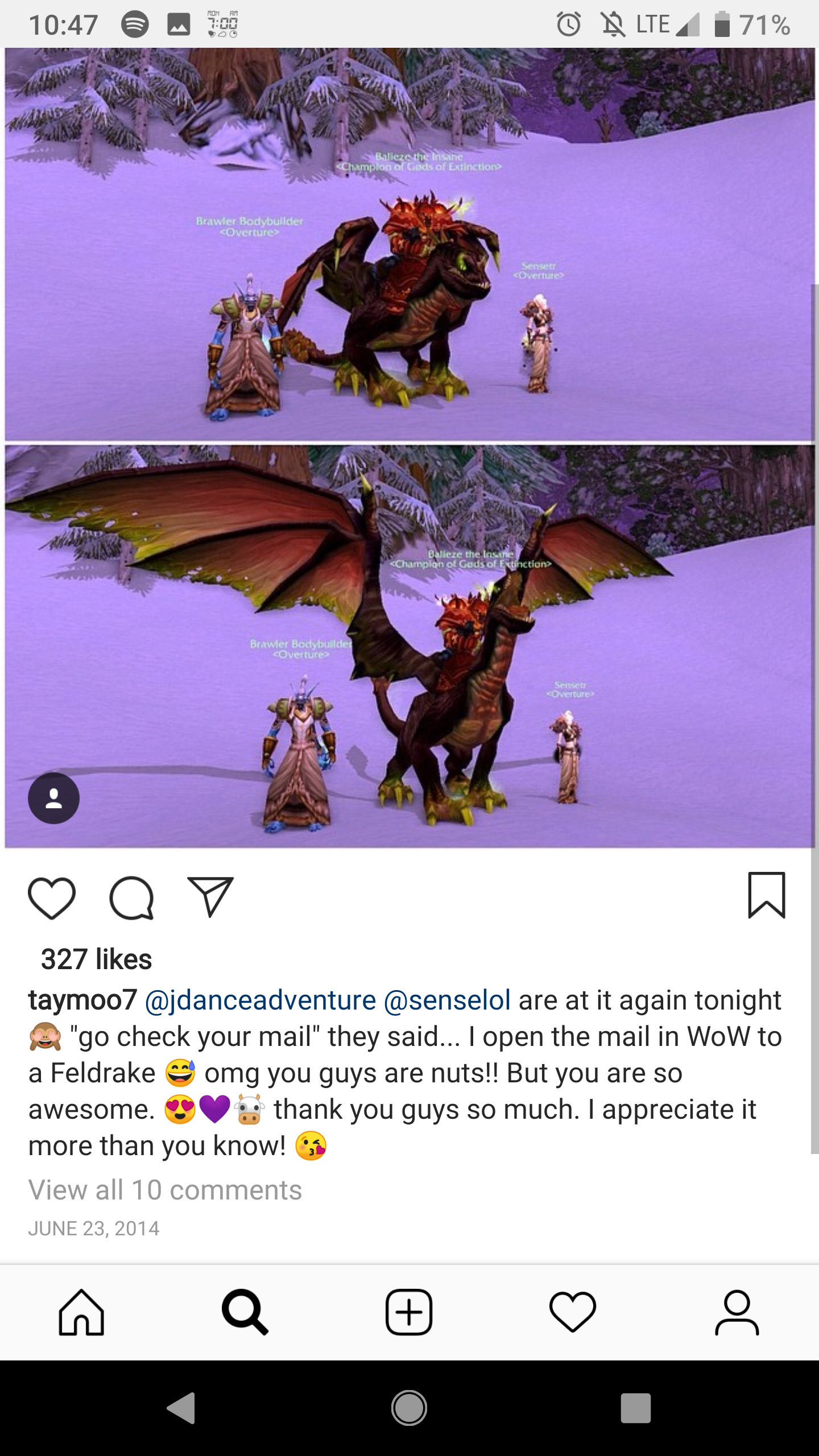The image size is (819, 1456).
Task: Tap Android home circle button
Action: coord(409,1408)
